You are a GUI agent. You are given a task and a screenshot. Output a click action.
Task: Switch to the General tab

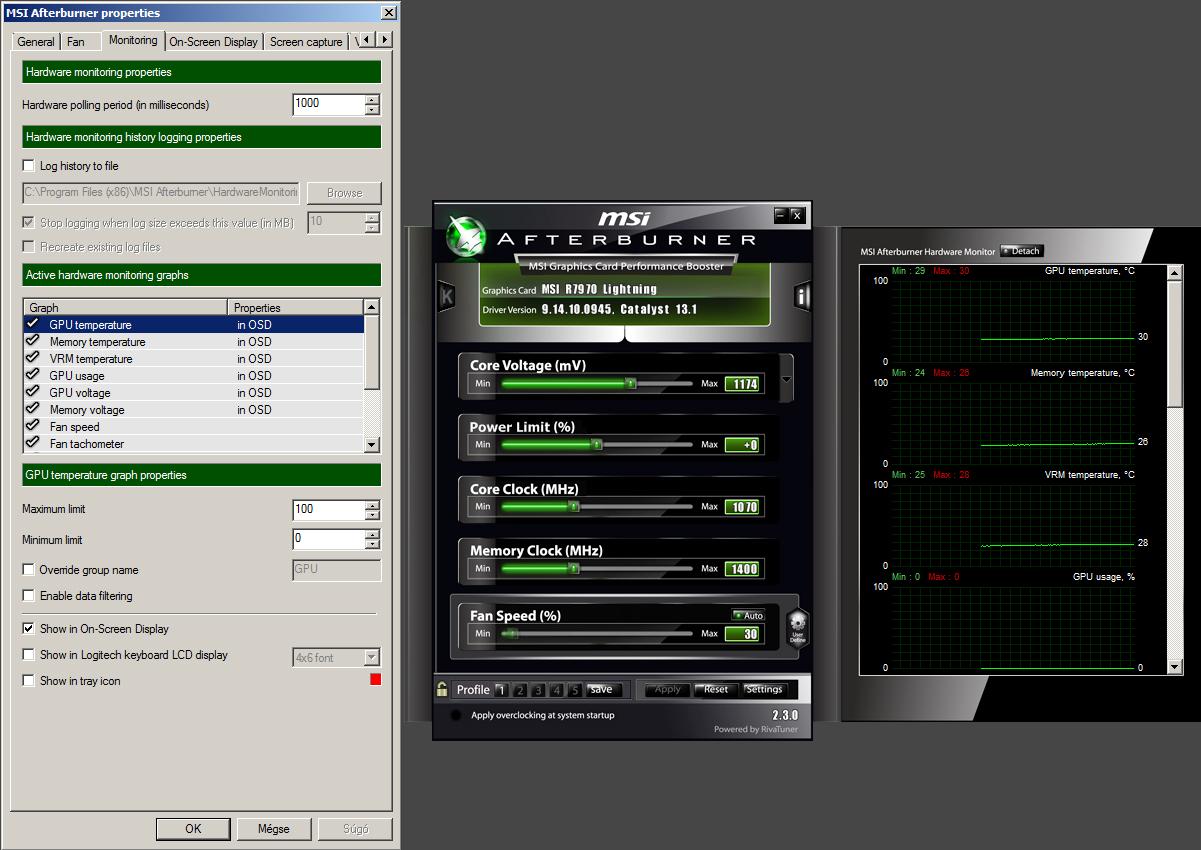[x=36, y=42]
